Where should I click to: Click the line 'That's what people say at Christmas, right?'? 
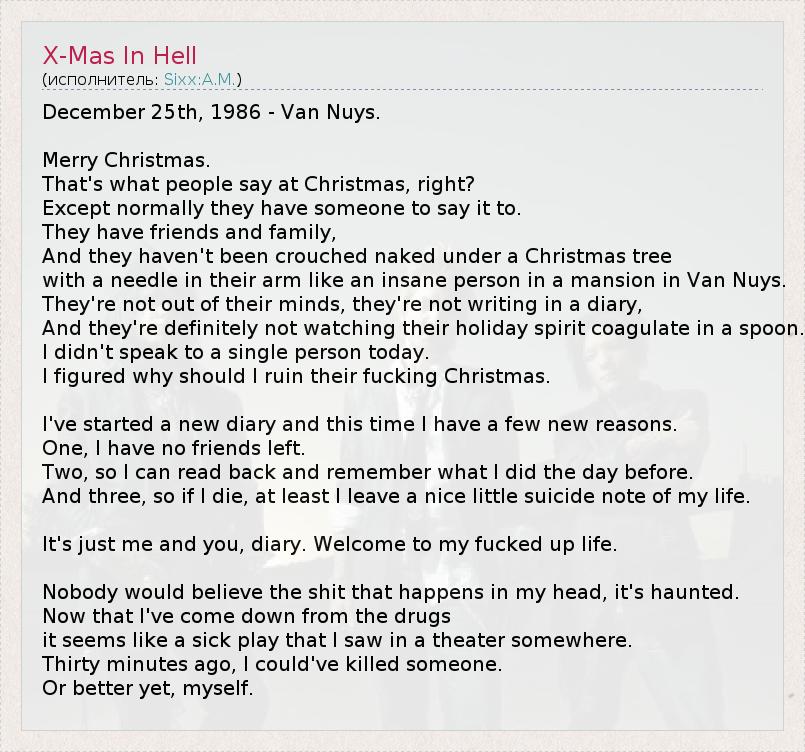(258, 184)
